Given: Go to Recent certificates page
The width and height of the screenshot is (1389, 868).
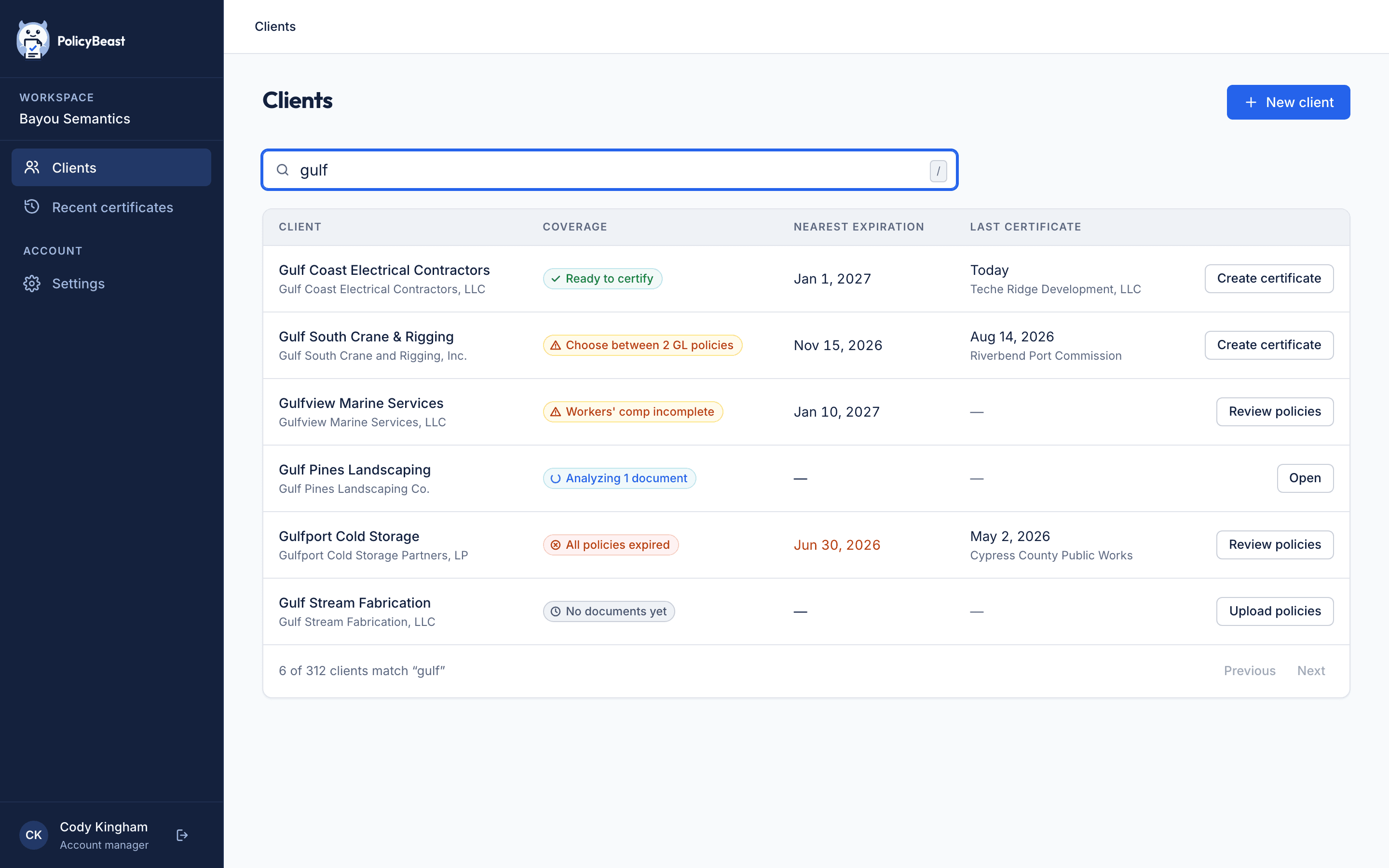Looking at the screenshot, I should coord(111,207).
